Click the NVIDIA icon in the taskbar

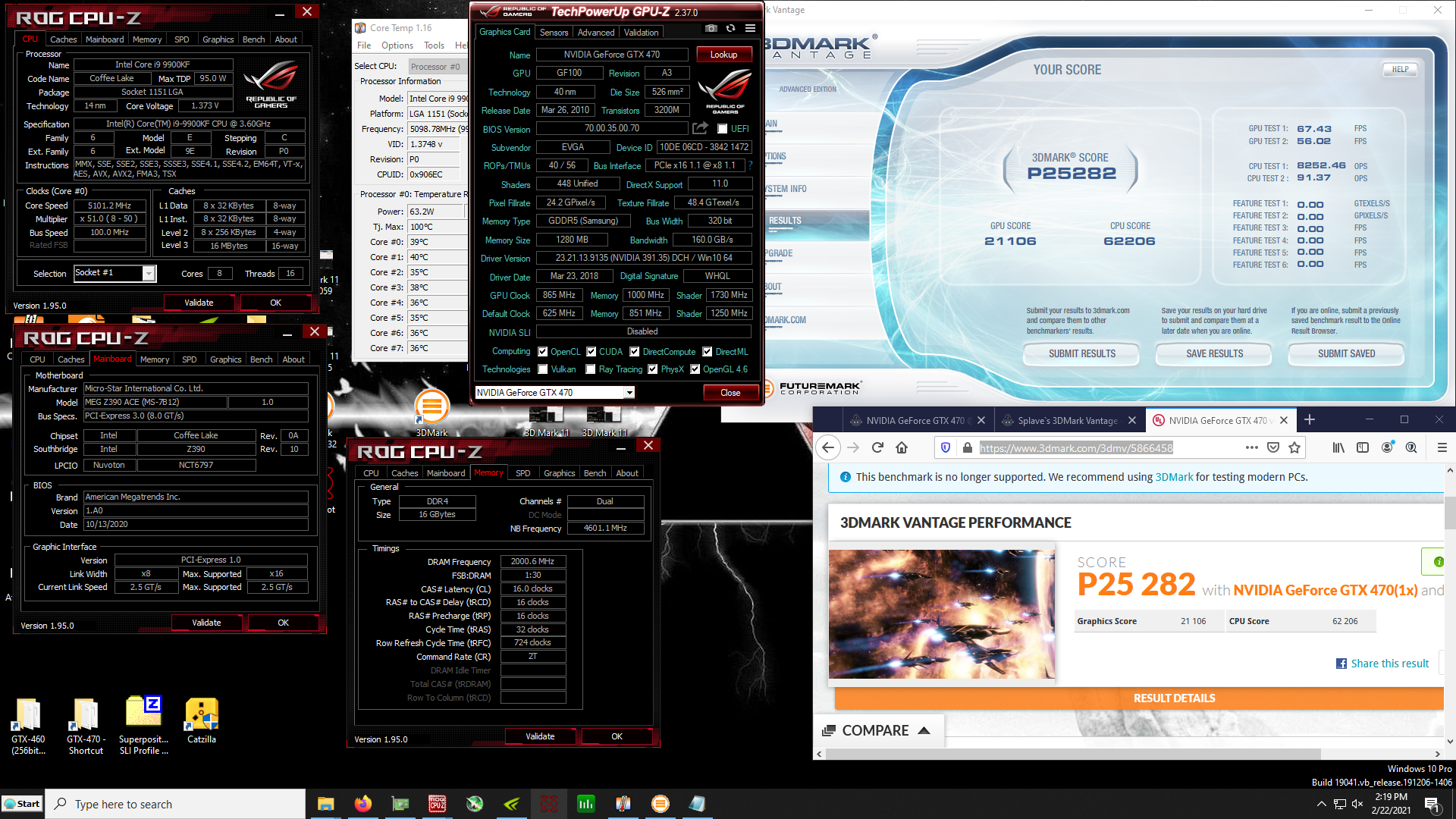[512, 804]
